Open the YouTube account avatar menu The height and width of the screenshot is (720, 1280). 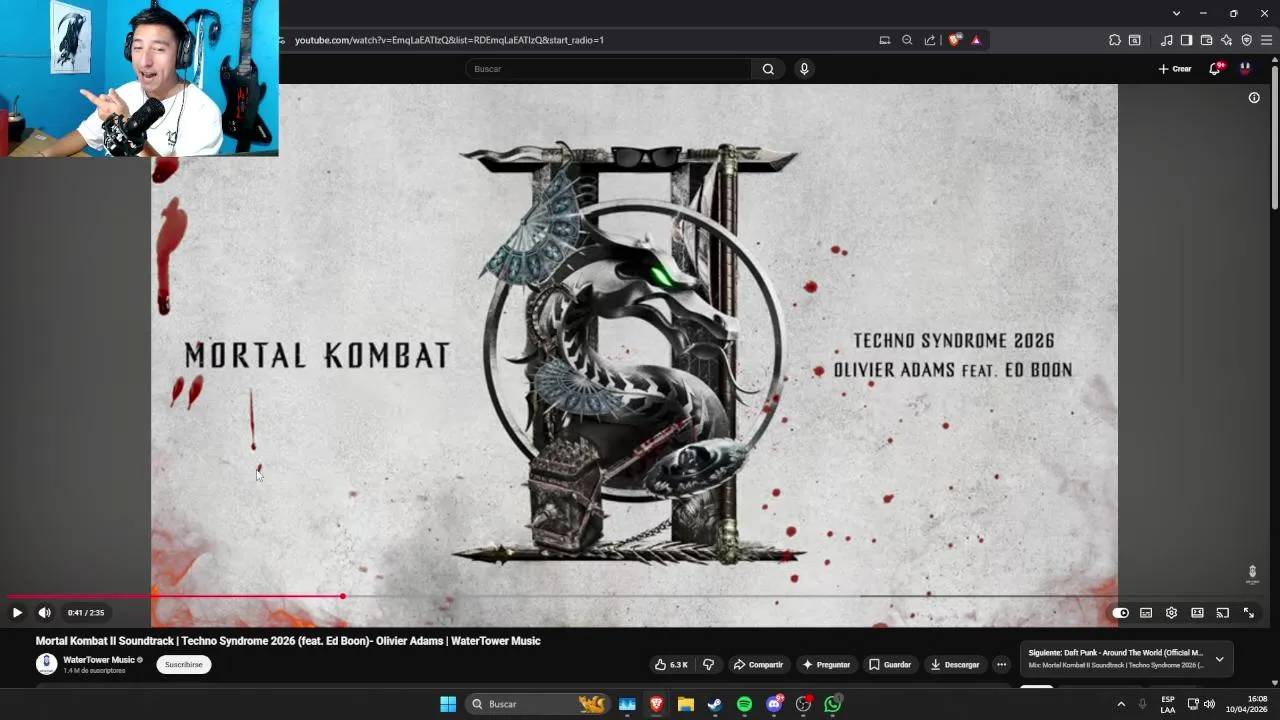1245,69
